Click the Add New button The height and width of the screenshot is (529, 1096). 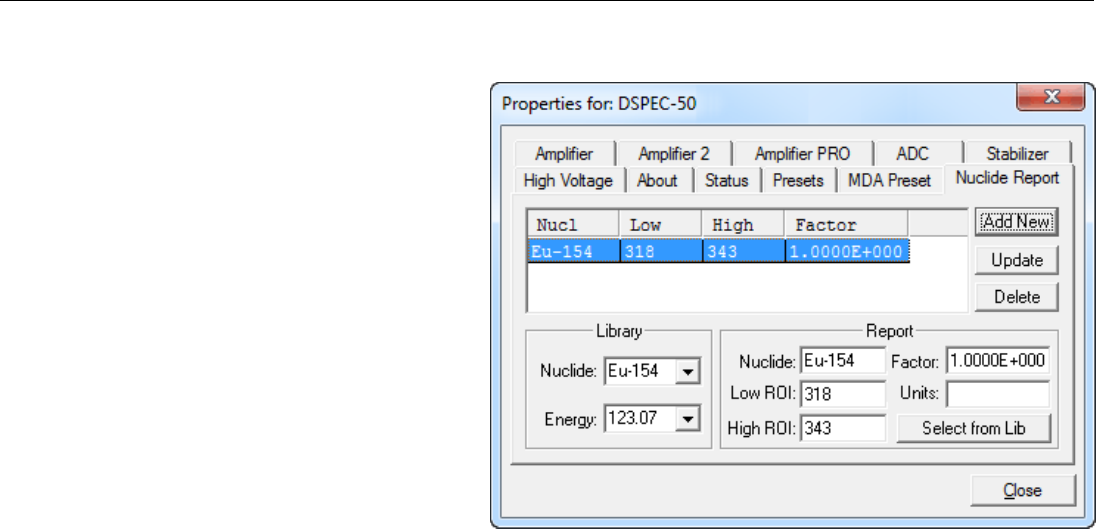point(1016,222)
